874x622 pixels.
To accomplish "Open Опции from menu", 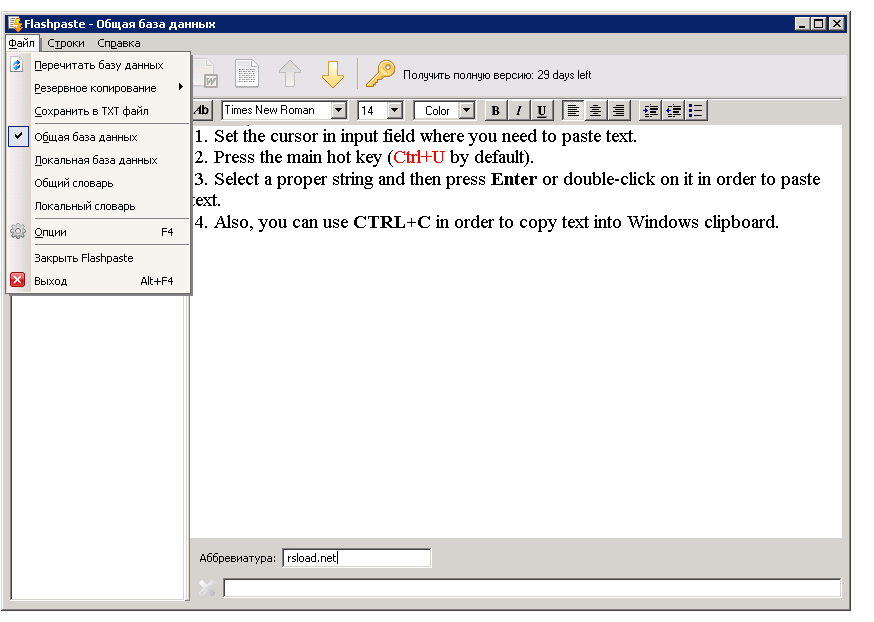I will [x=99, y=232].
